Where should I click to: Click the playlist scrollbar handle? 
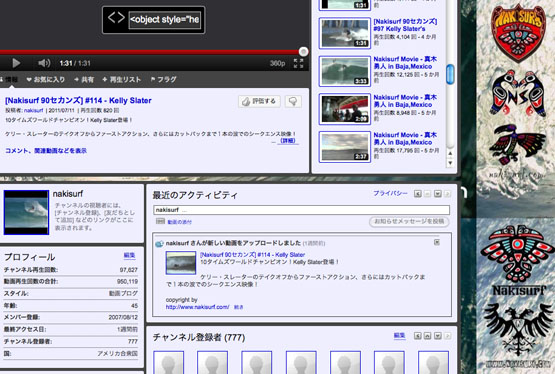click(x=450, y=74)
